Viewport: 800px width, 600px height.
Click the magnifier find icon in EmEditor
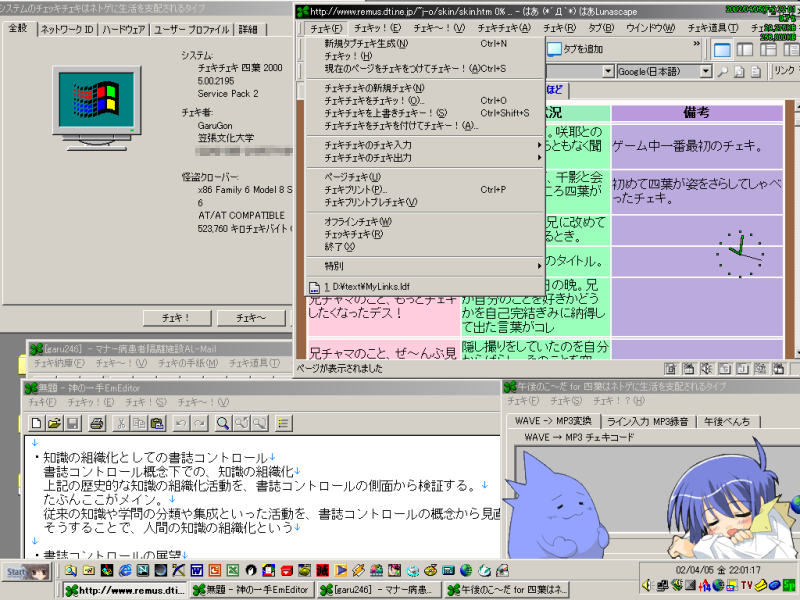click(x=223, y=423)
